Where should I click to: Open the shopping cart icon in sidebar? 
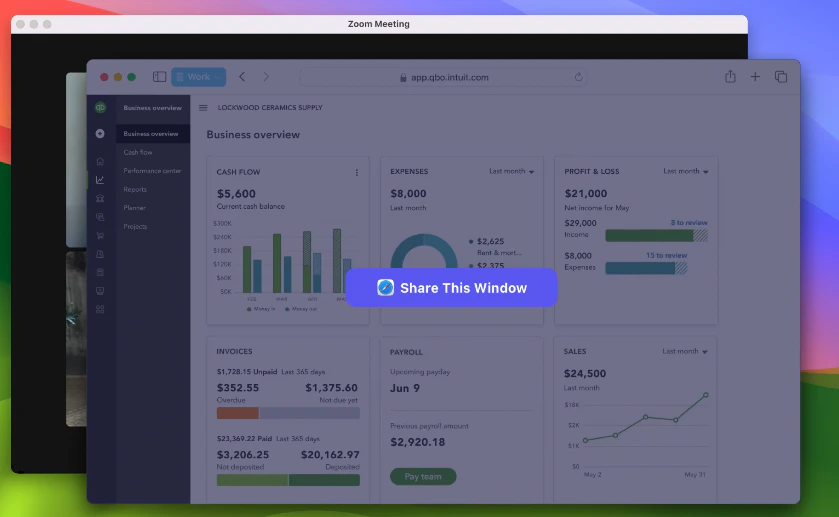click(x=100, y=235)
